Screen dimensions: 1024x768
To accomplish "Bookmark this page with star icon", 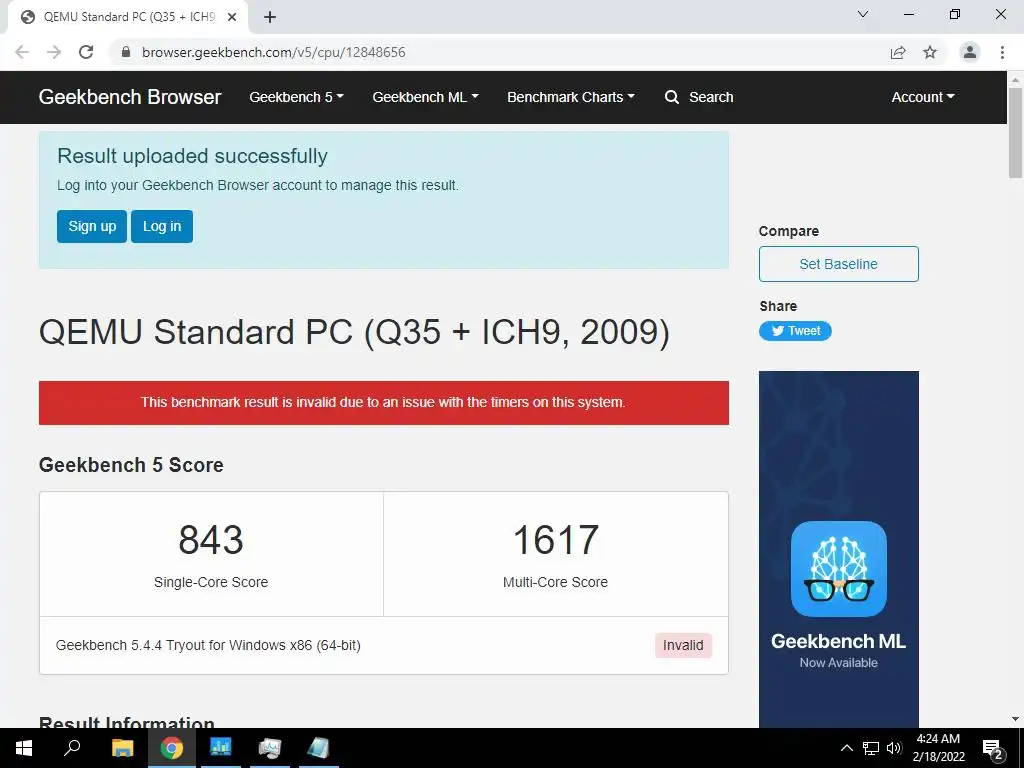I will [930, 52].
